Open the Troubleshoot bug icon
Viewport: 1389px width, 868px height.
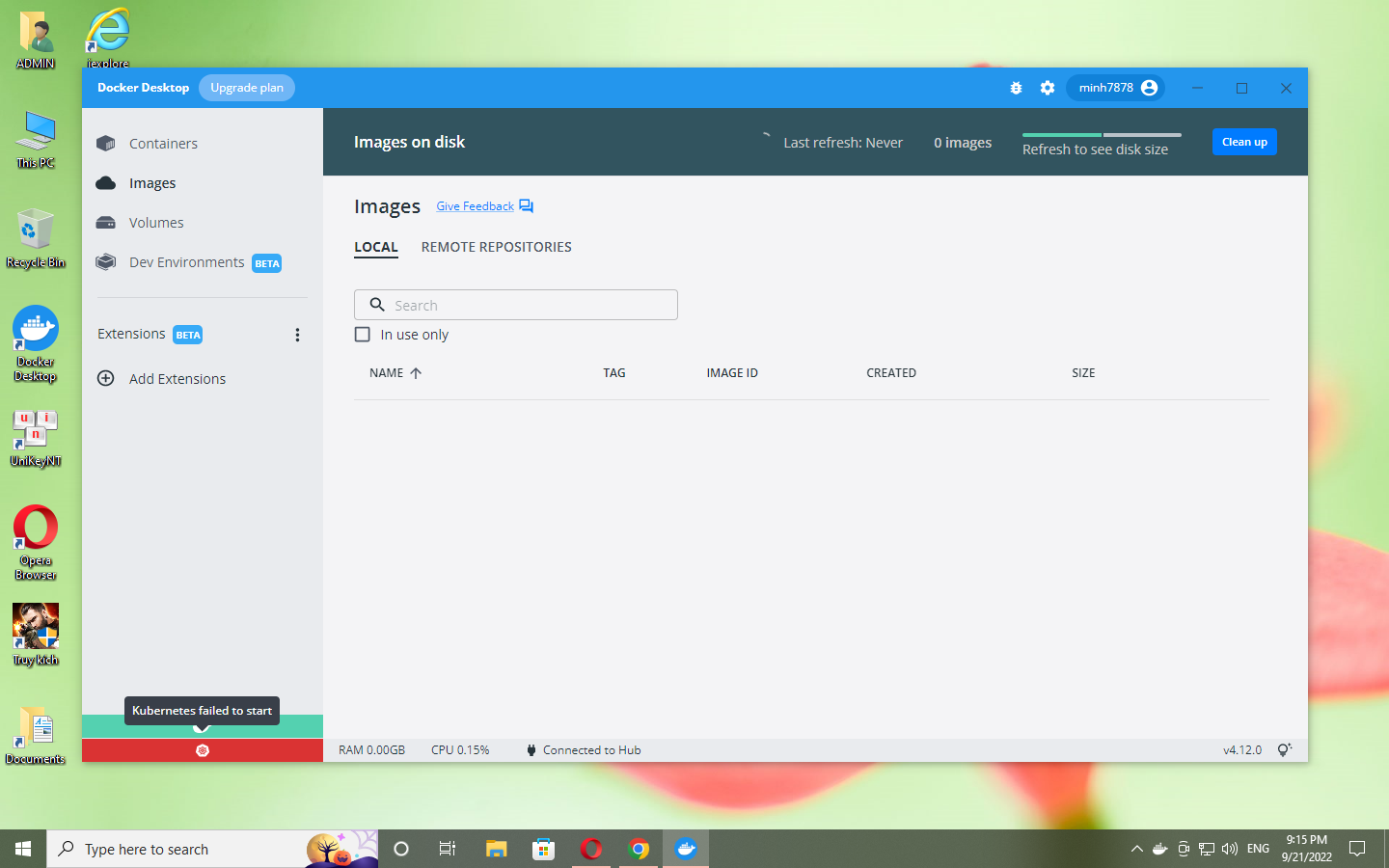(1016, 88)
